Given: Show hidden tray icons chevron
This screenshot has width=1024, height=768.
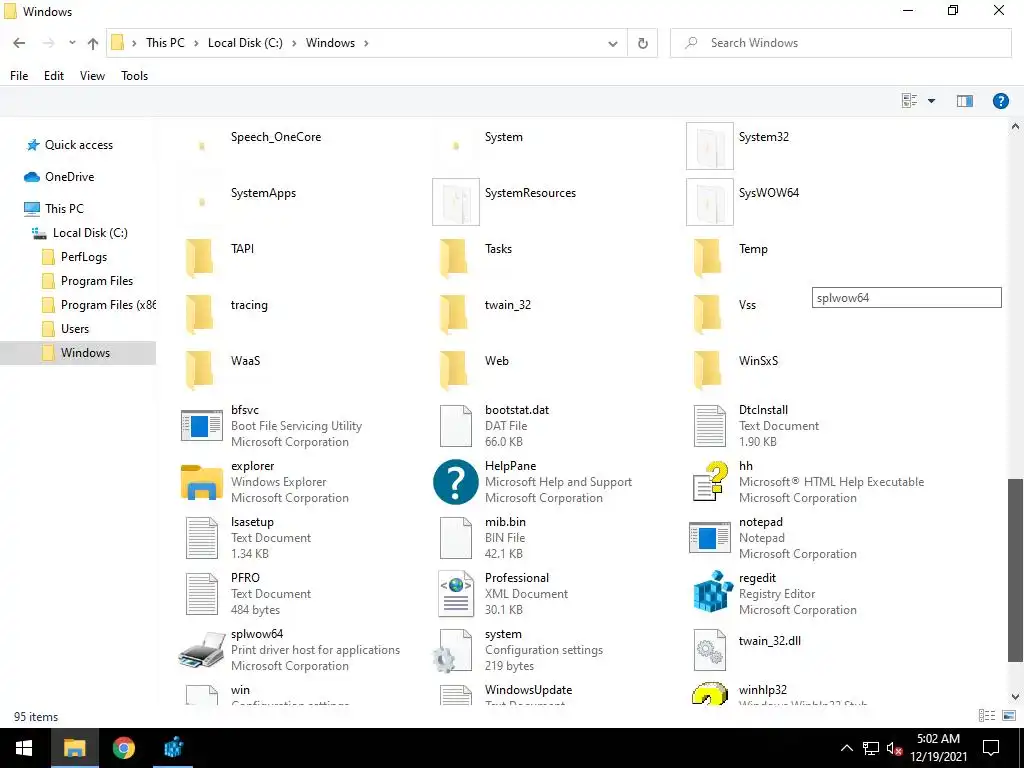Looking at the screenshot, I should 846,748.
